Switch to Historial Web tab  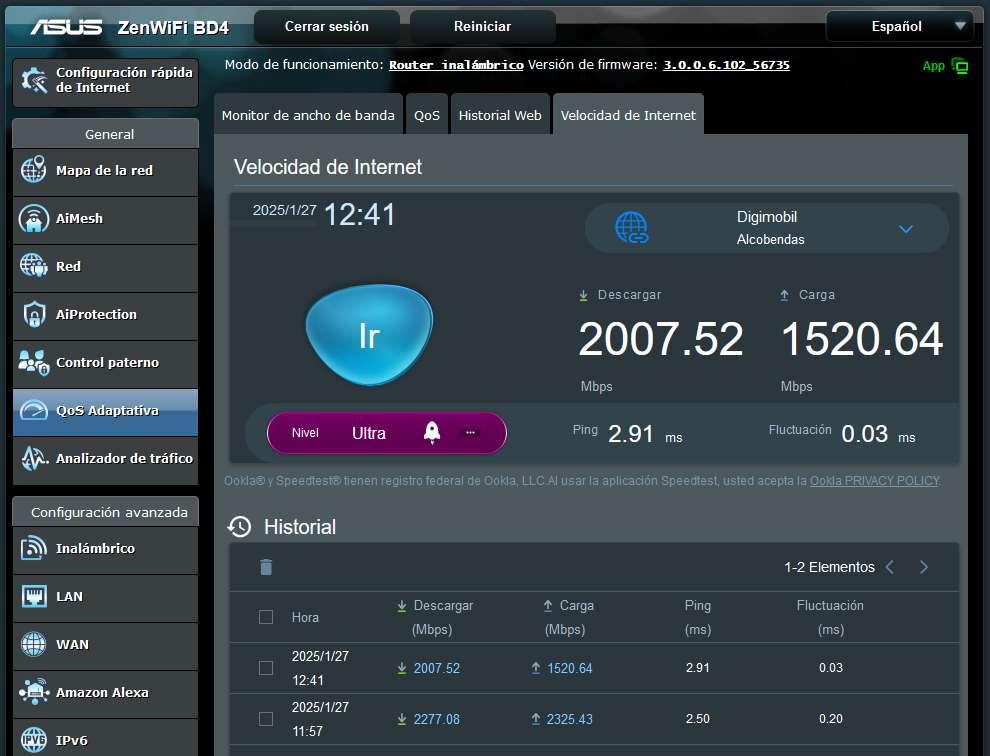coord(500,115)
